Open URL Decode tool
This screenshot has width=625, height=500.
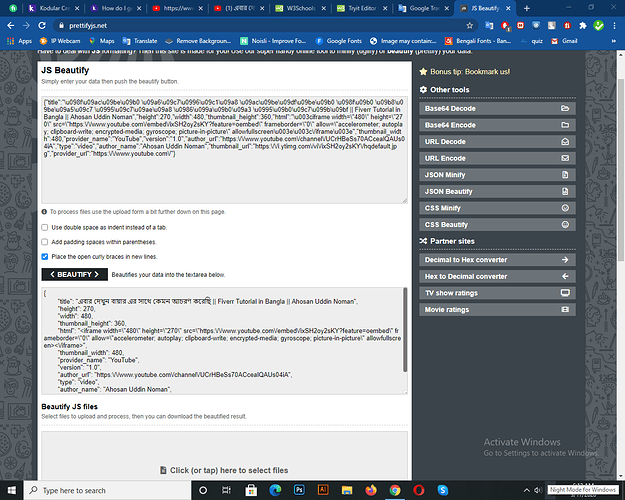tap(497, 142)
